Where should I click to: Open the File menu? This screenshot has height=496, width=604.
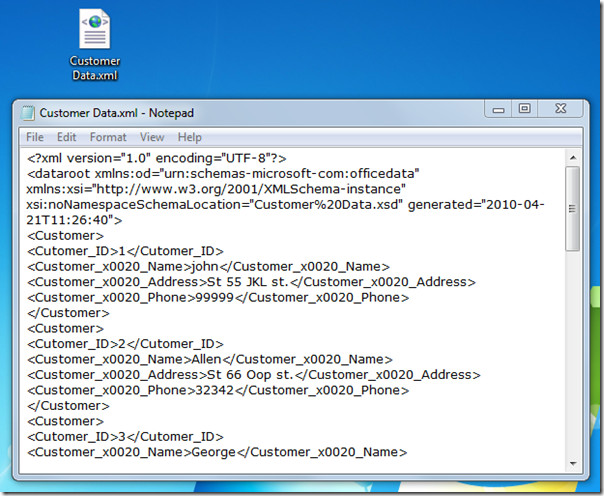pyautogui.click(x=35, y=137)
